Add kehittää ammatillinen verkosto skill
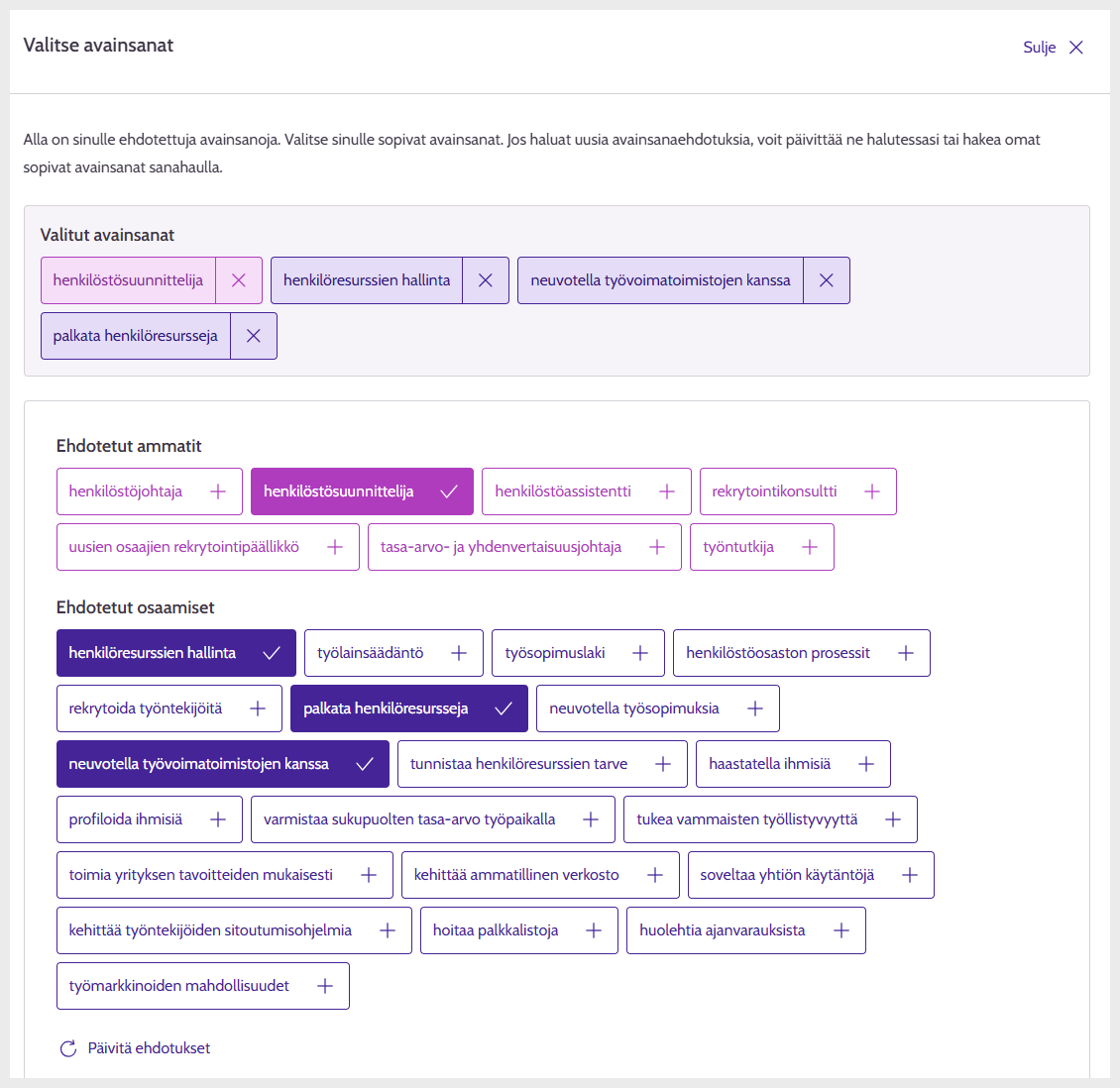The width and height of the screenshot is (1120, 1088). 540,875
